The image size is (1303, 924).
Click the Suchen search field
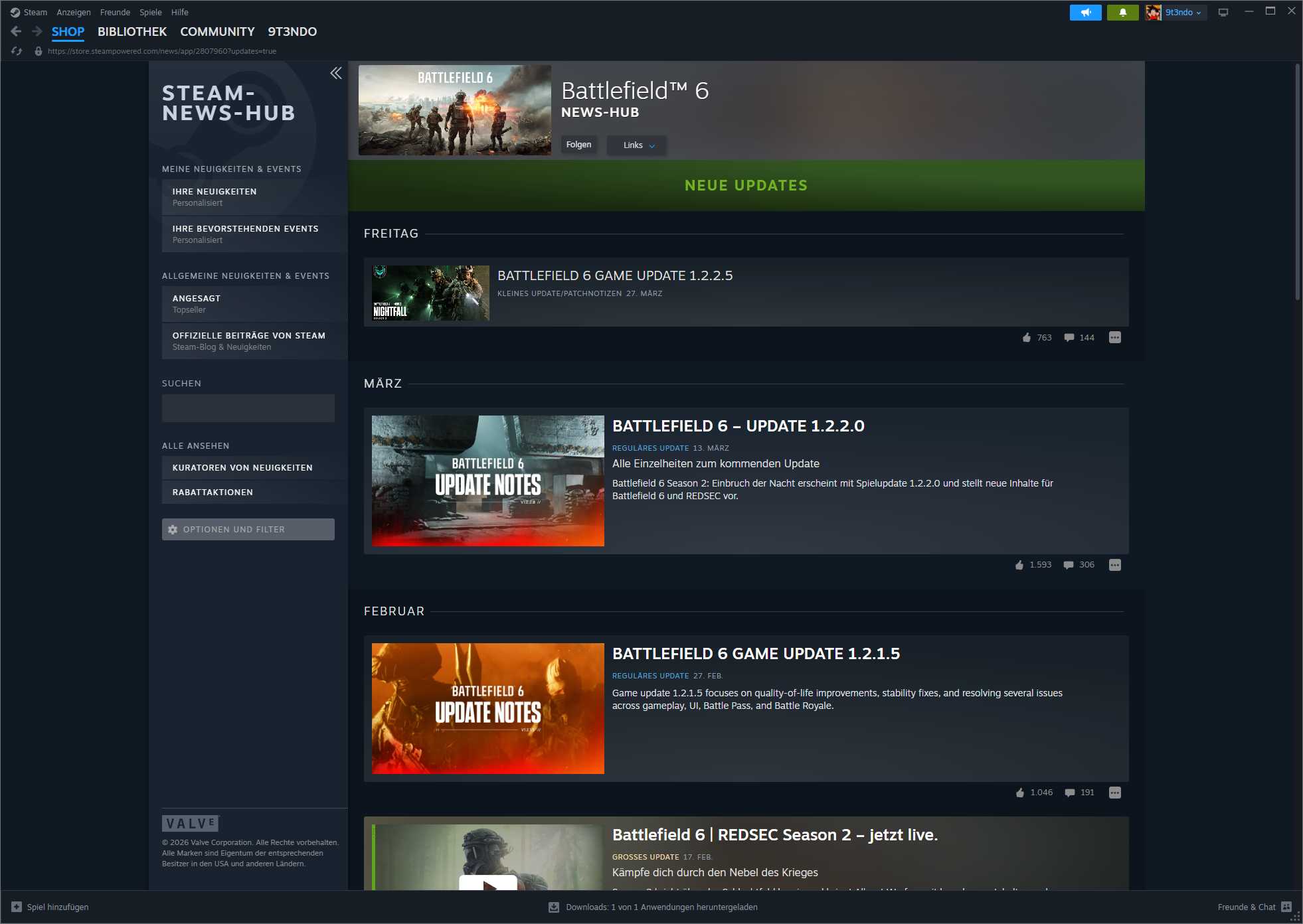248,408
